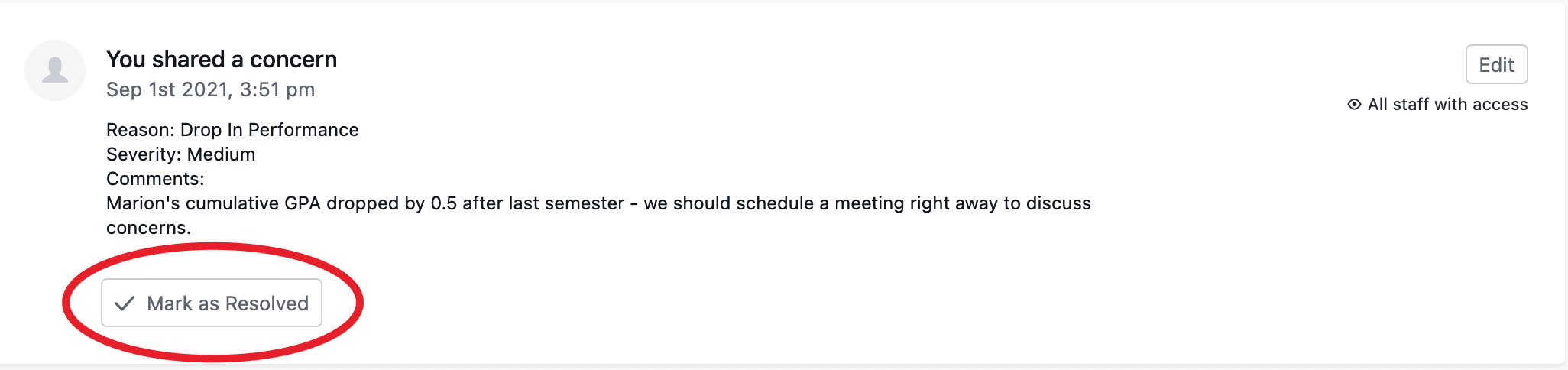Click the "Reason:" label
Image resolution: width=1568 pixels, height=370 pixels.
(140, 130)
